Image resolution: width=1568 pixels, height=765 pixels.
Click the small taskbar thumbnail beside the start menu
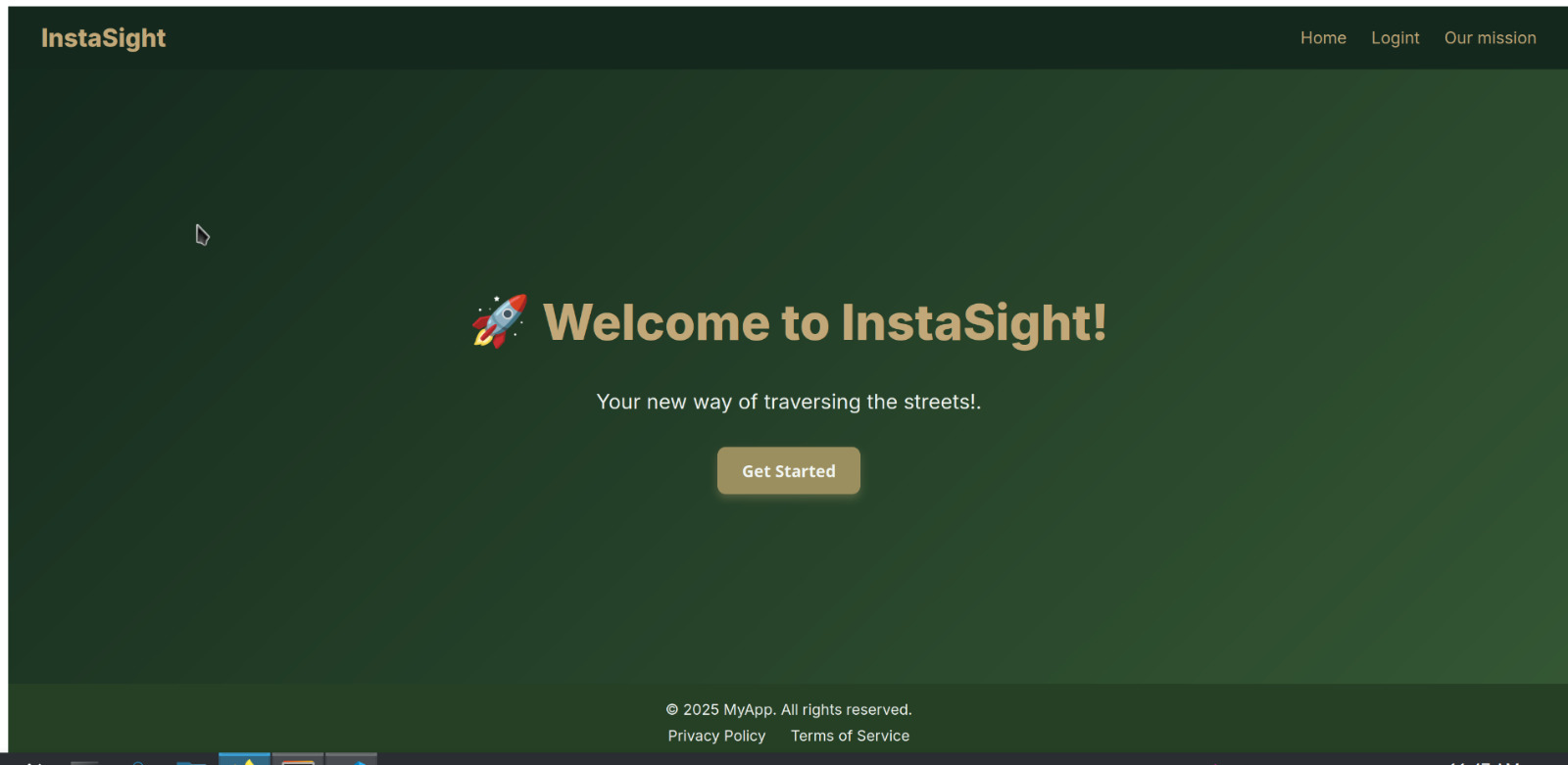coord(84,762)
